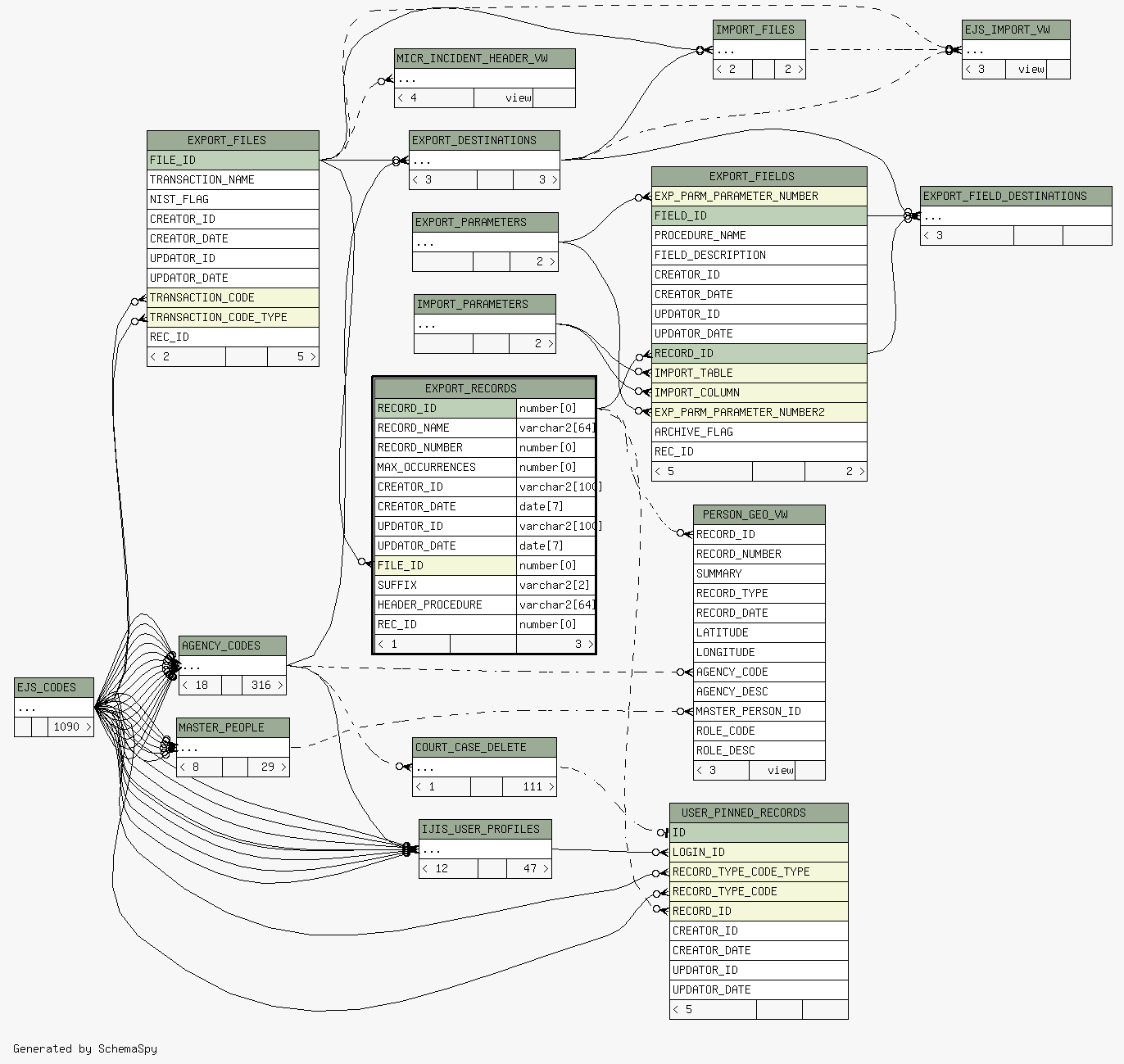The height and width of the screenshot is (1064, 1124).
Task: Click varchar2[2] type of SUFFIX
Action: 556,585
